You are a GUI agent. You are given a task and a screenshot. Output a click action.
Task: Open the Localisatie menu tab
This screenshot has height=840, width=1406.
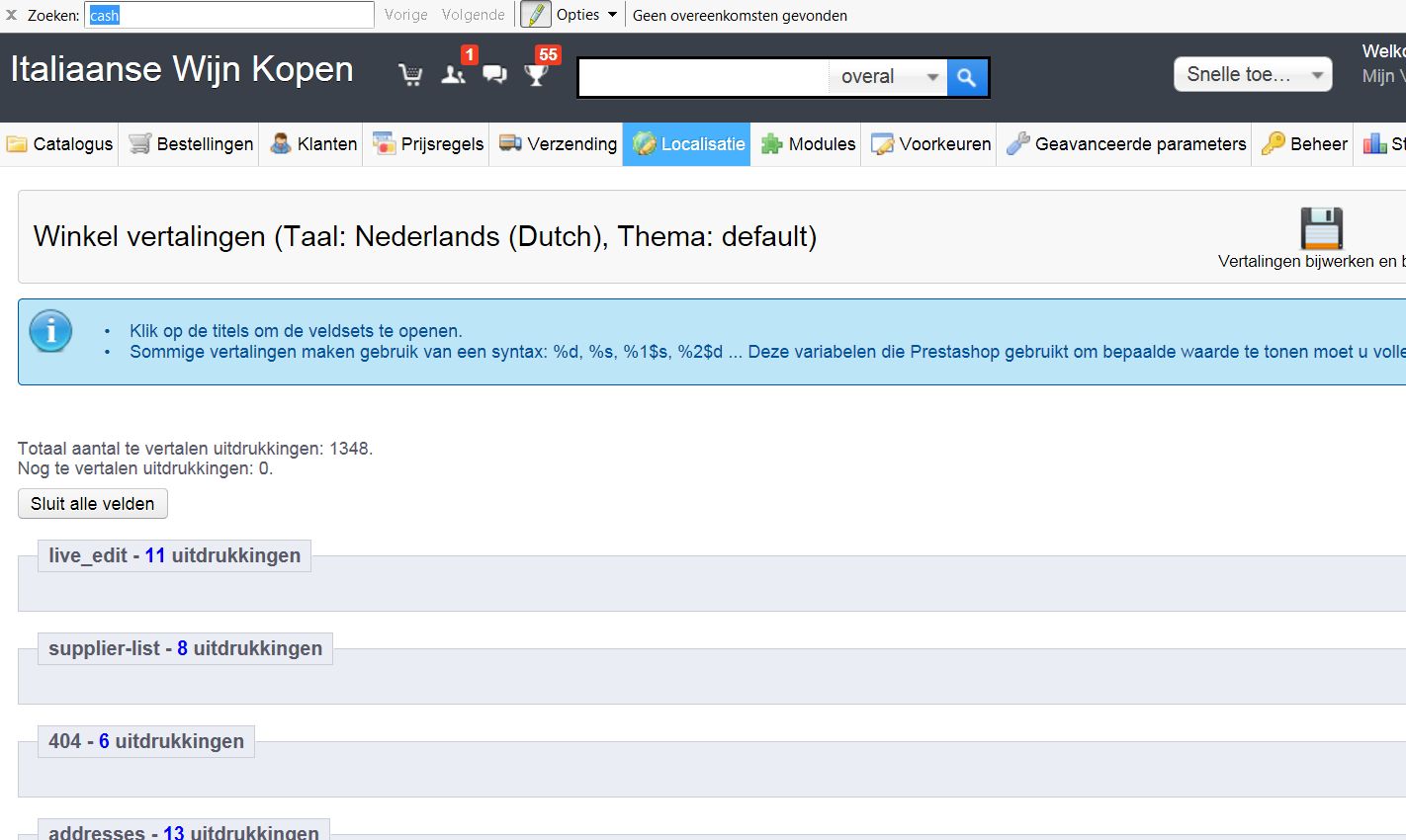687,144
